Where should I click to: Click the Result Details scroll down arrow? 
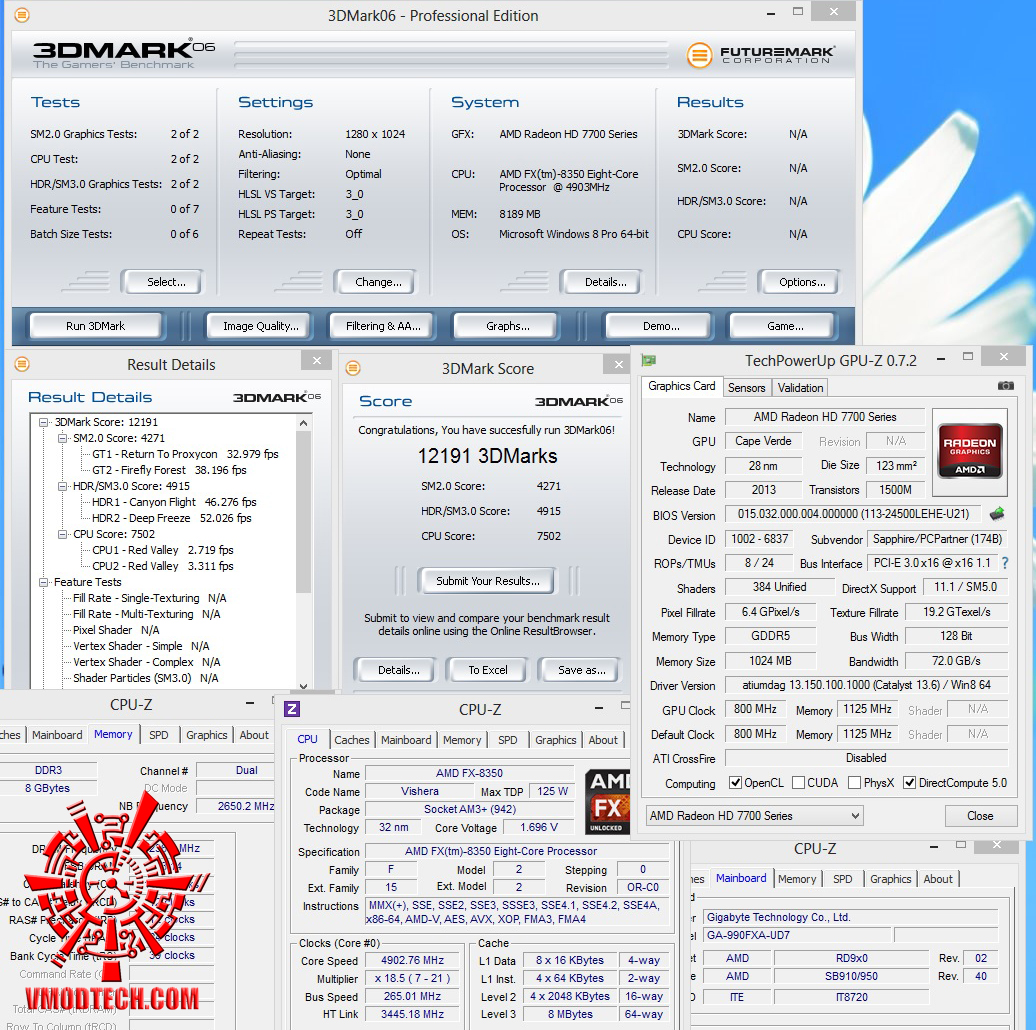[x=303, y=685]
